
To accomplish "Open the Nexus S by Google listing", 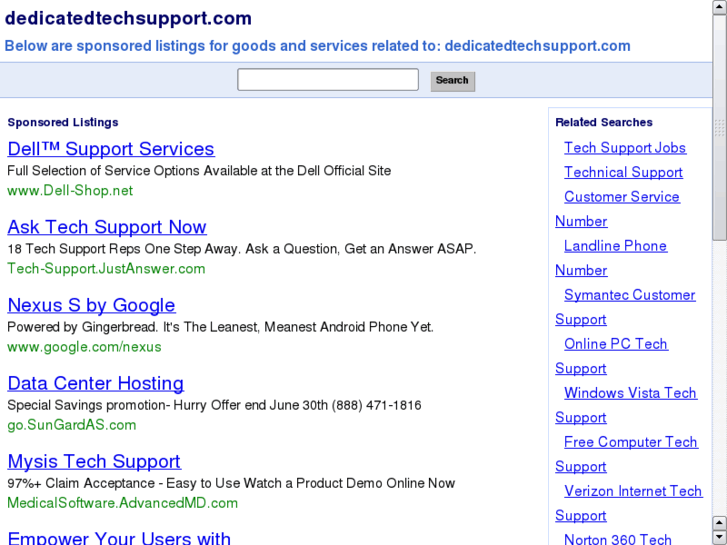I will [91, 305].
